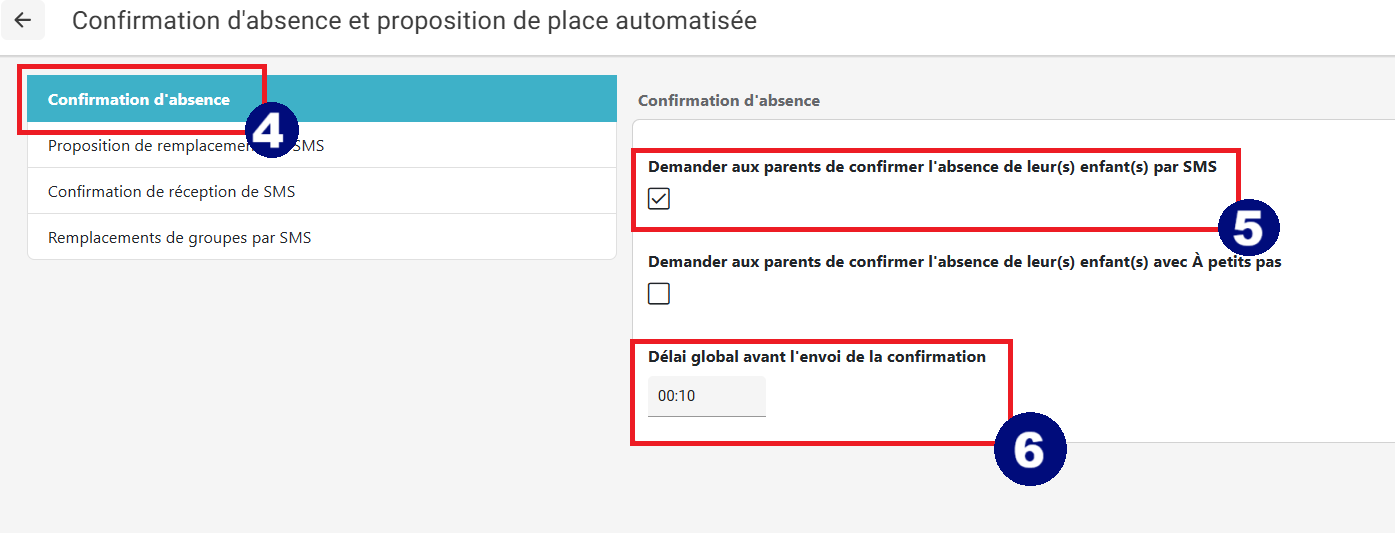Select the Confirmation d'absence sidebar tab
This screenshot has height=533, width=1395.
[322, 99]
